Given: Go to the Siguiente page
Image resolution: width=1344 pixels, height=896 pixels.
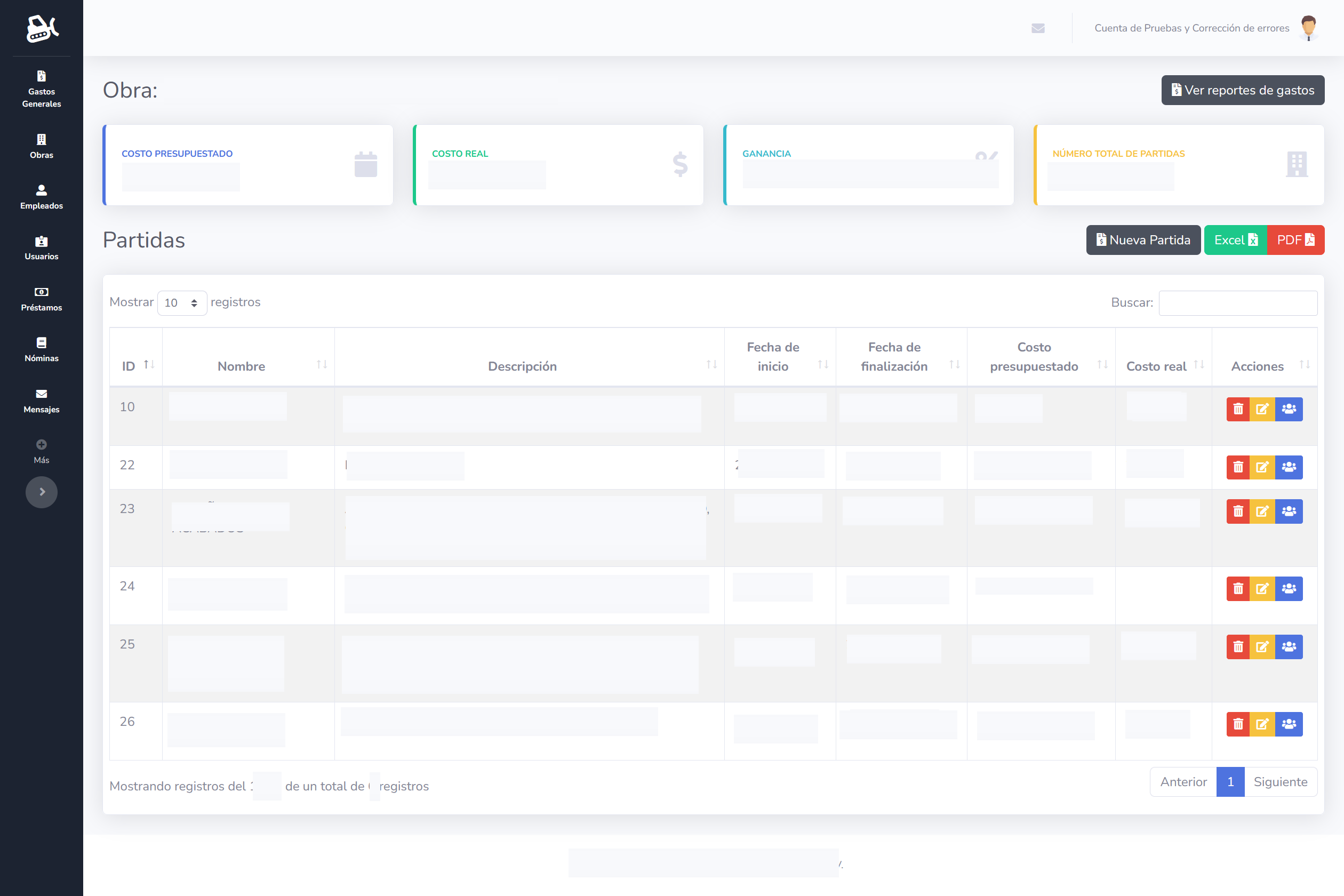Looking at the screenshot, I should click(1281, 782).
